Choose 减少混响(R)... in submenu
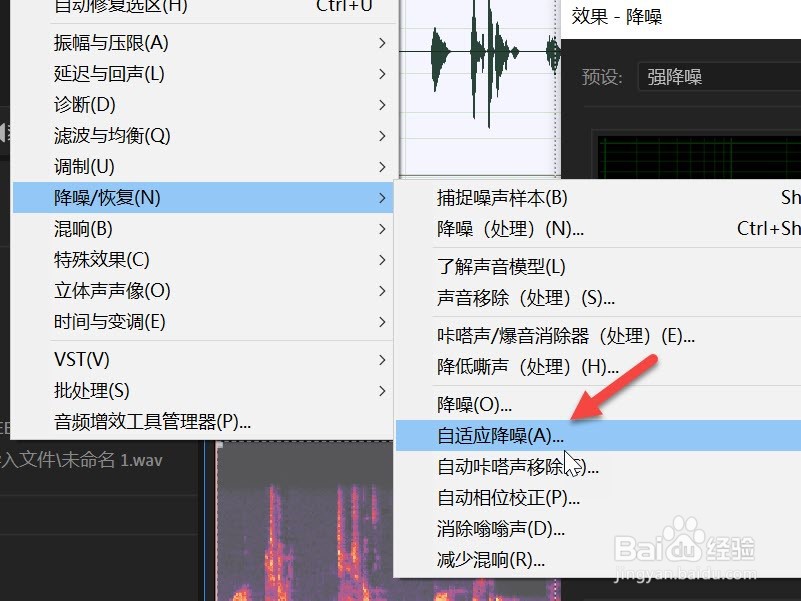 coord(599,560)
